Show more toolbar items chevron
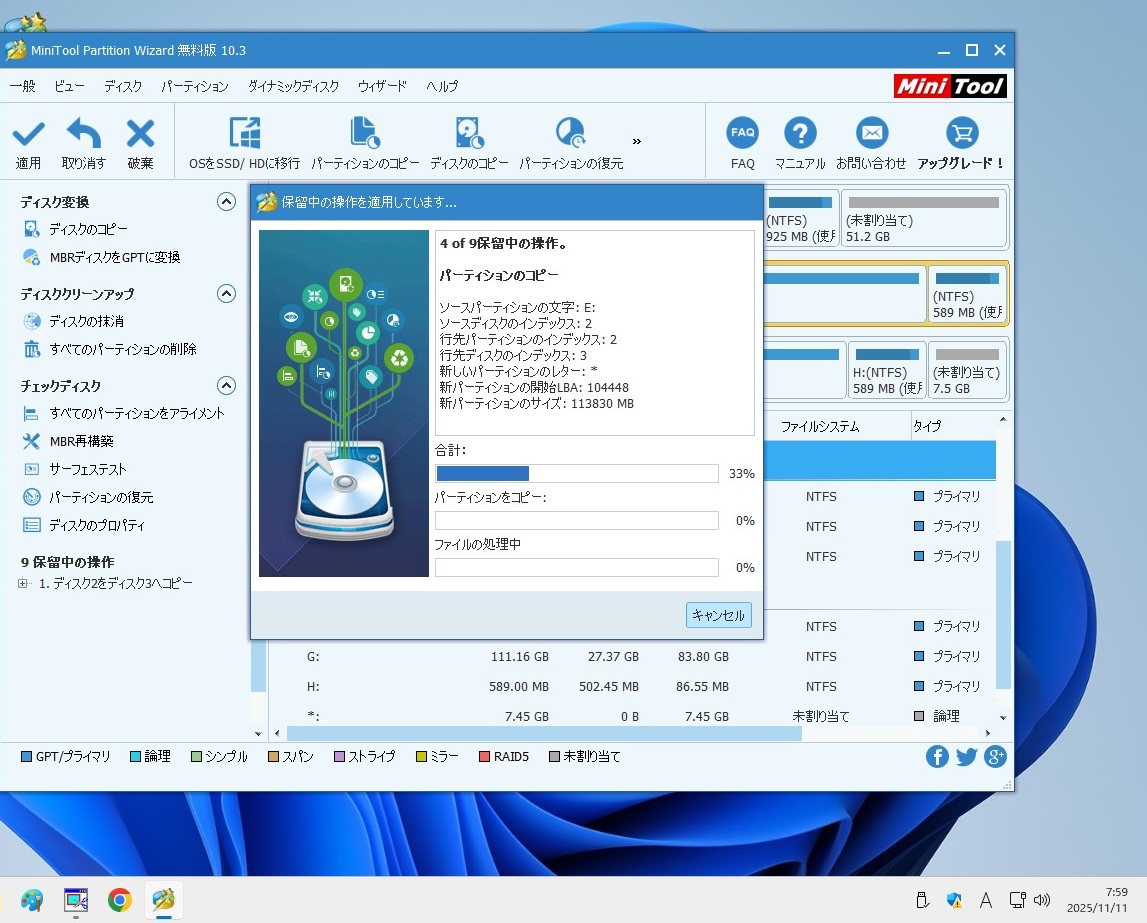Viewport: 1147px width, 923px height. [637, 141]
